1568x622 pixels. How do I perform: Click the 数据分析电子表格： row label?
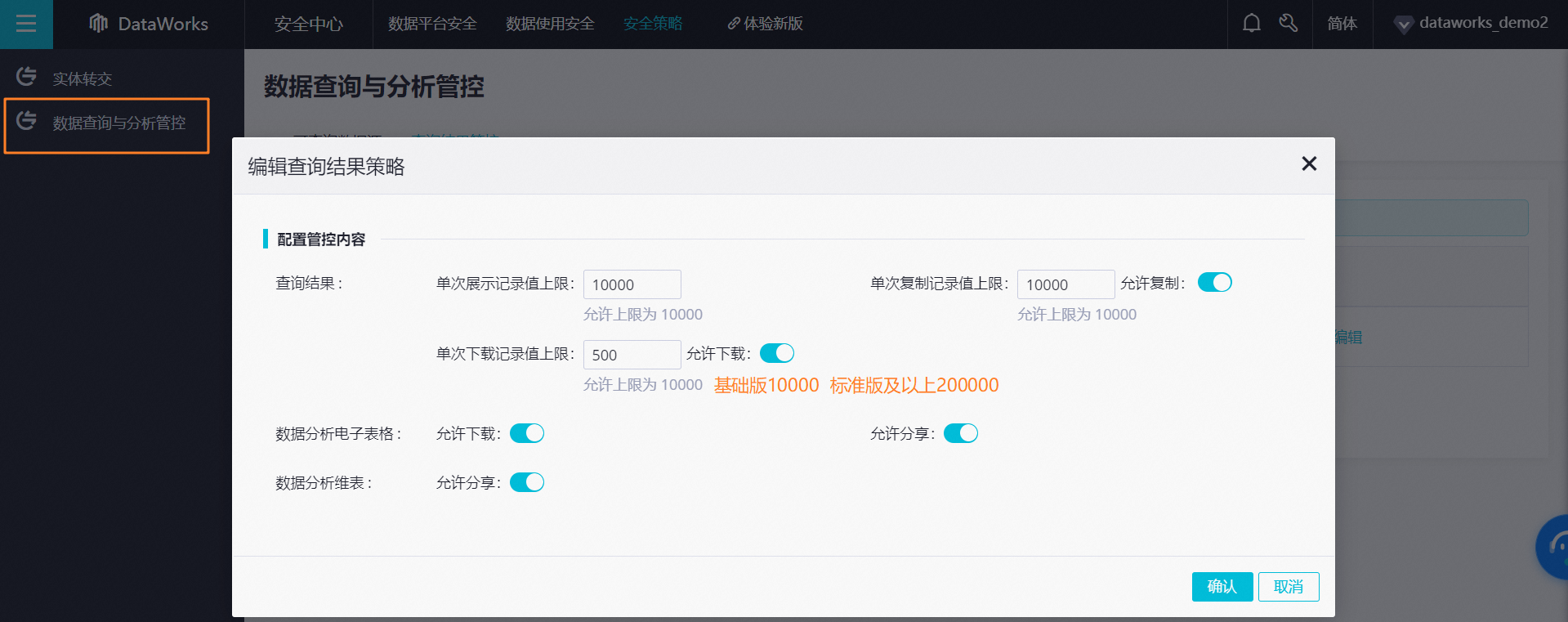click(339, 434)
